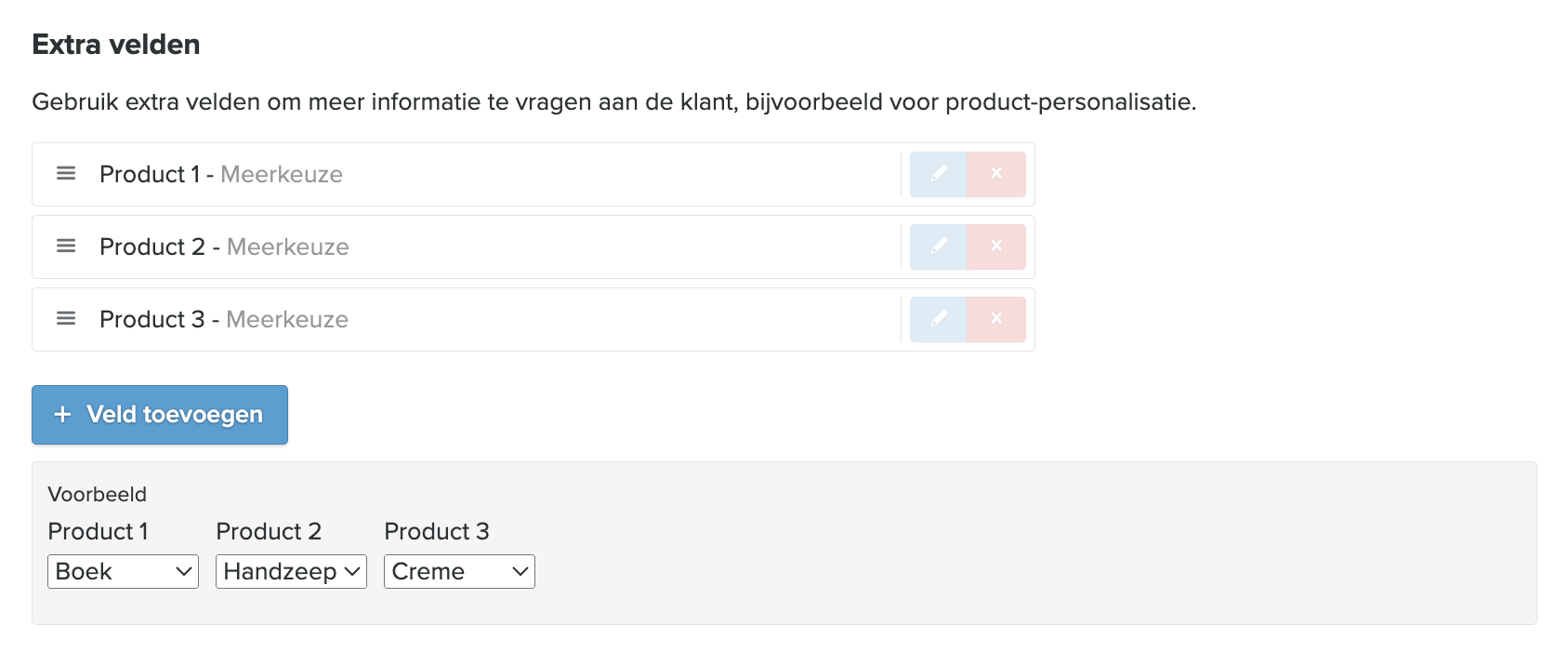Viewport: 1568px width, 652px height.
Task: Add a new field with Veld toevoegen
Action: pos(160,415)
